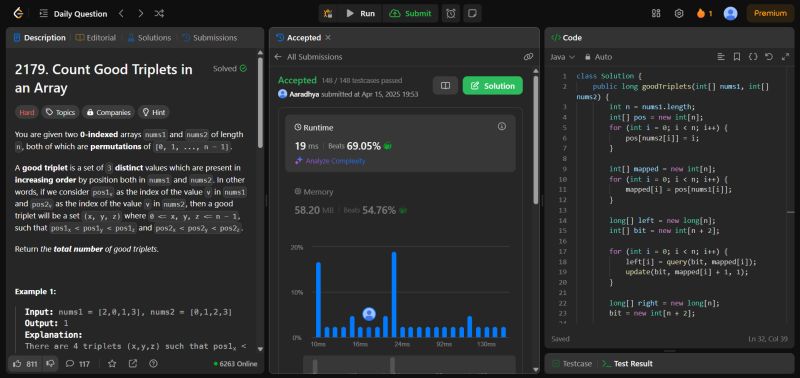Screen dimensions: 800x378
Task: Star the problem as favorite
Action: point(112,364)
